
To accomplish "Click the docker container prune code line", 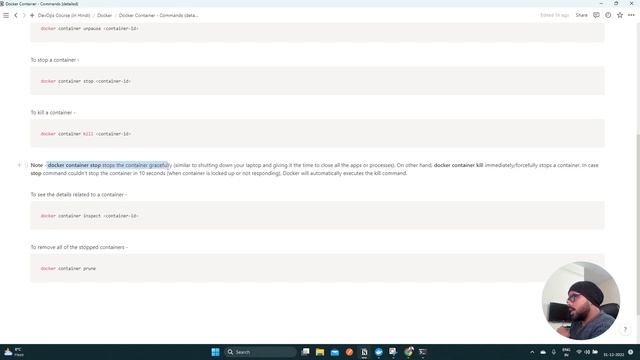I will [68, 269].
